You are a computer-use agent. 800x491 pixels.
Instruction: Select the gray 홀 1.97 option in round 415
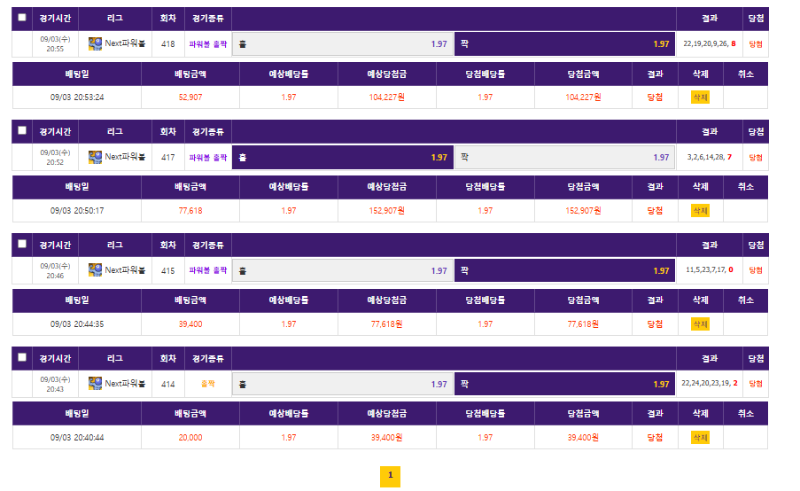click(x=343, y=271)
